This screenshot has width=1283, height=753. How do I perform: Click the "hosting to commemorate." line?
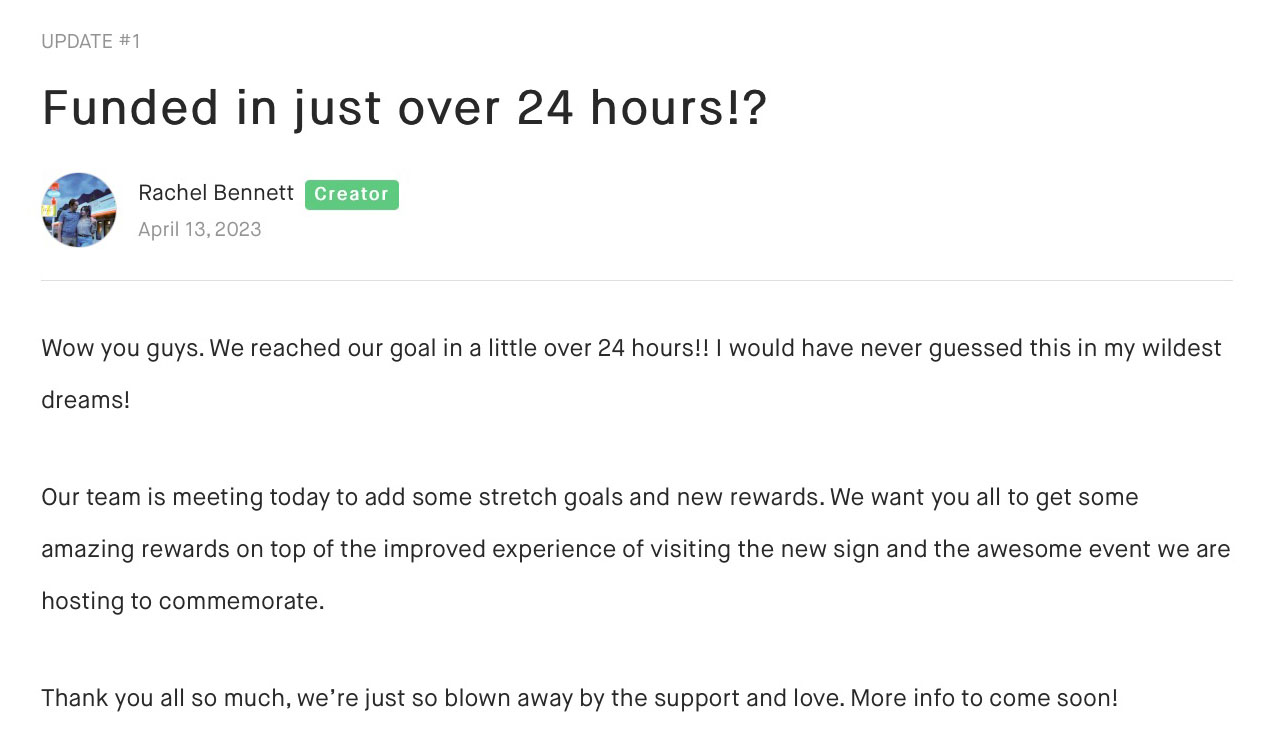pos(183,601)
